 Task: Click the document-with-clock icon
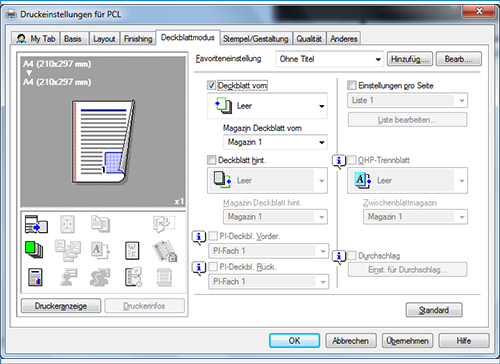point(133,277)
